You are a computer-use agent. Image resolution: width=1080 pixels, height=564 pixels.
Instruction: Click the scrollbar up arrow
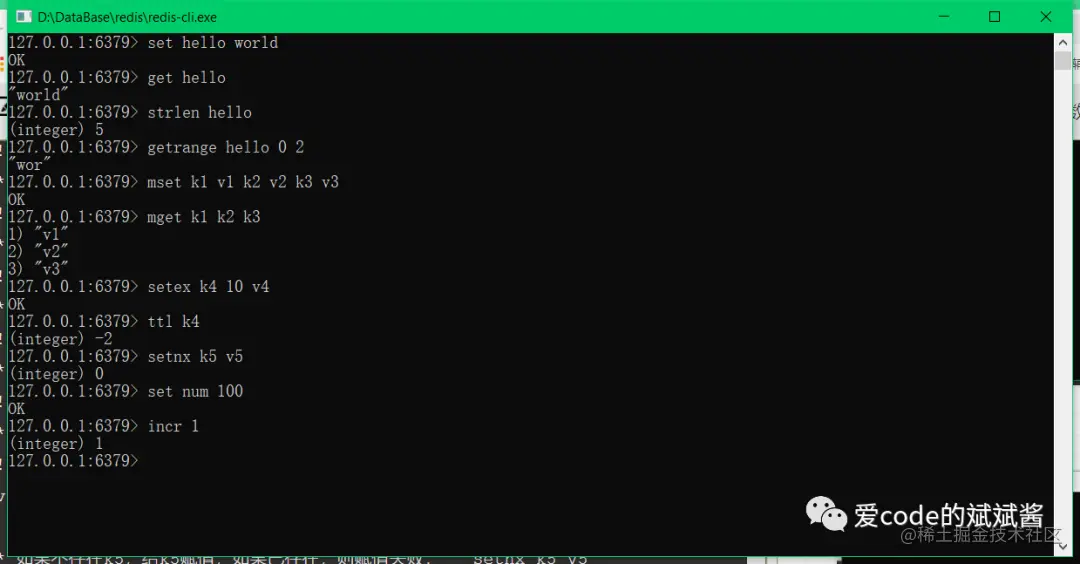pyautogui.click(x=1062, y=43)
